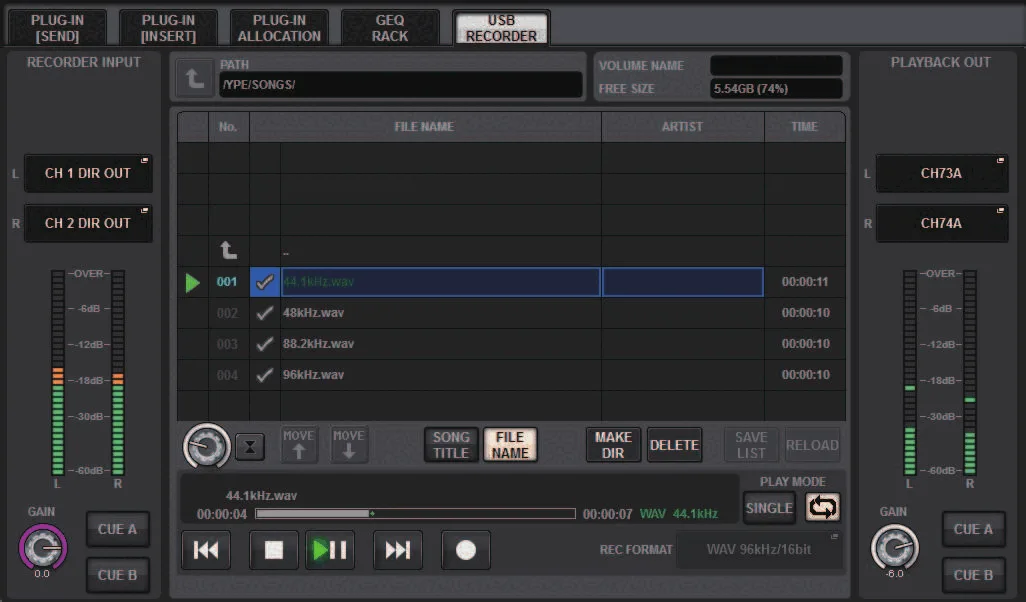Click artist cell of track 001
This screenshot has height=602, width=1026.
pyautogui.click(x=682, y=282)
